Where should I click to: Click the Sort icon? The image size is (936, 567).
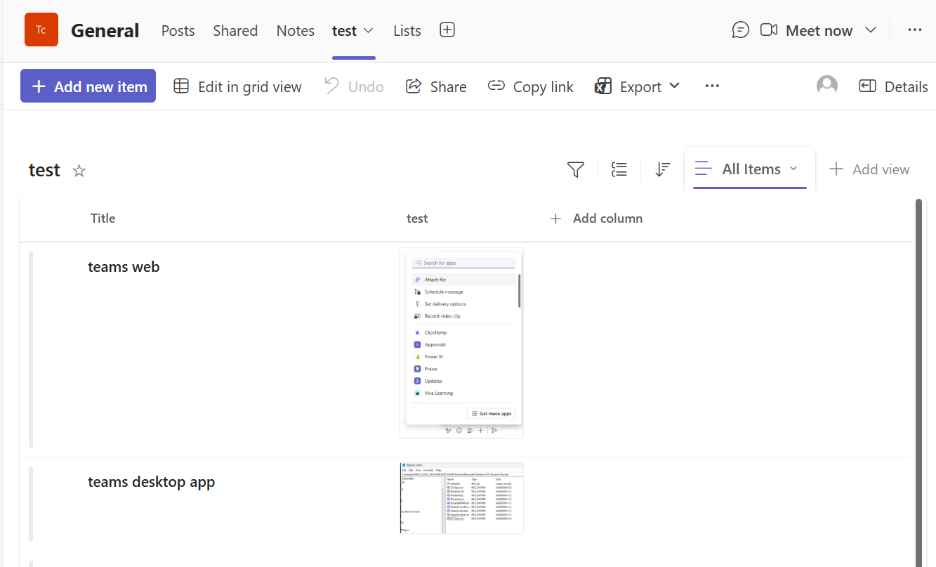(x=663, y=170)
